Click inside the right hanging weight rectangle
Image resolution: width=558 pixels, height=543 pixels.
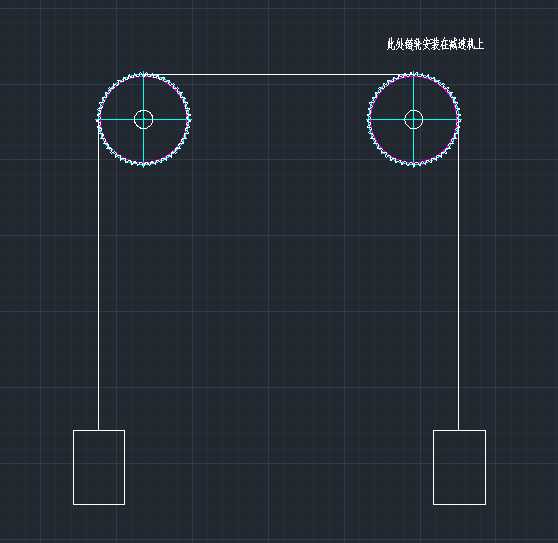(x=459, y=468)
